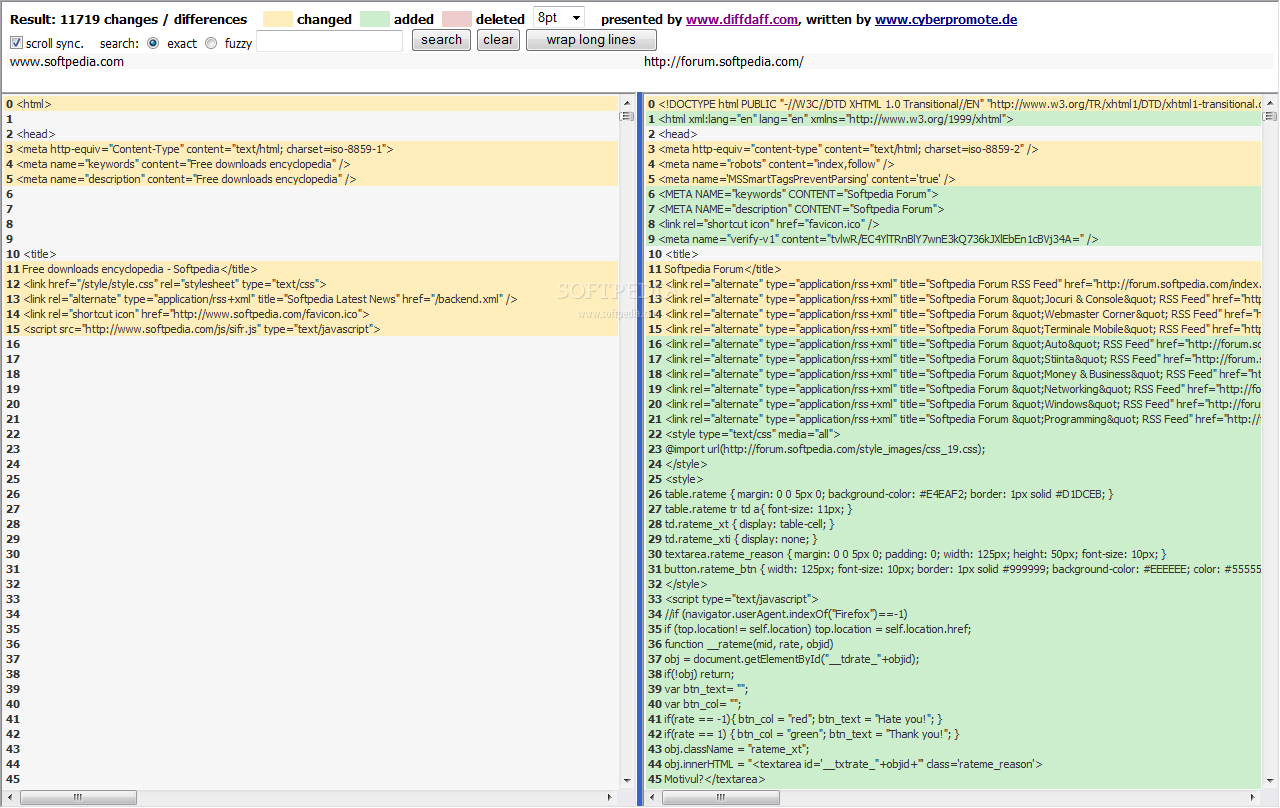
Task: Click the left pane horizontal scroll left arrow
Action: [x=10, y=798]
